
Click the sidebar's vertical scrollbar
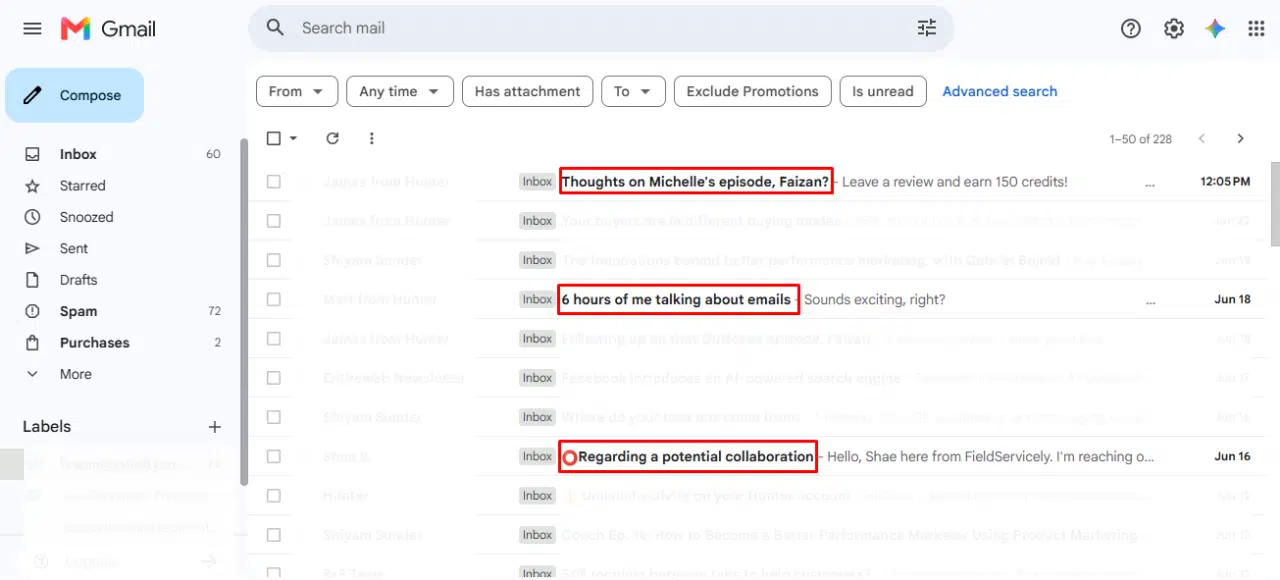coord(243,312)
